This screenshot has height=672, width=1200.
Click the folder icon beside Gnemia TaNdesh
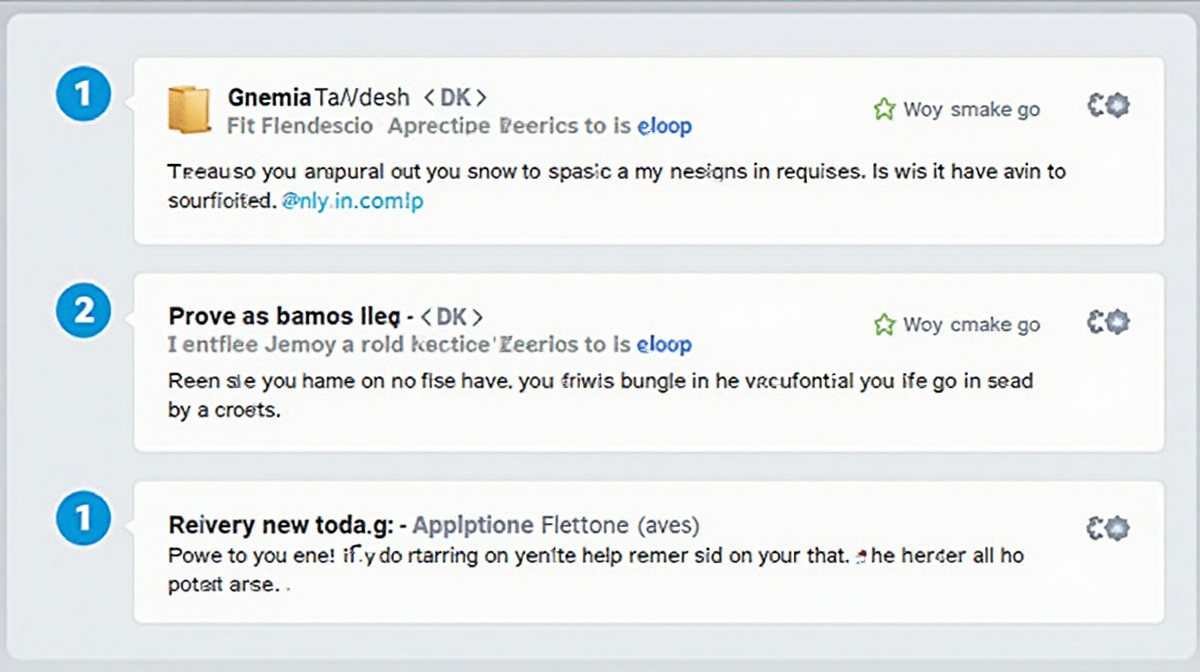[x=188, y=110]
